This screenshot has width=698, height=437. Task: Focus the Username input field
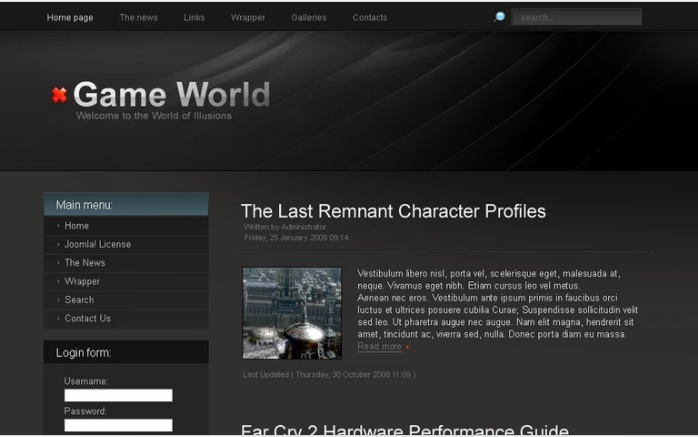point(118,395)
